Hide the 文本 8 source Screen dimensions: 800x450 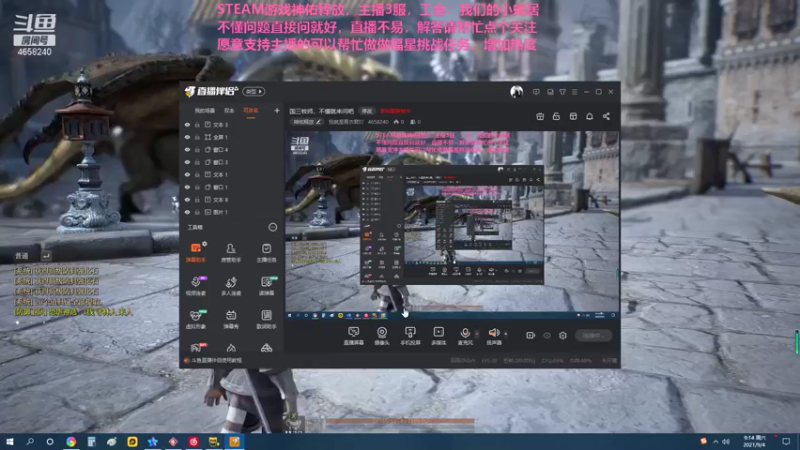click(x=187, y=199)
